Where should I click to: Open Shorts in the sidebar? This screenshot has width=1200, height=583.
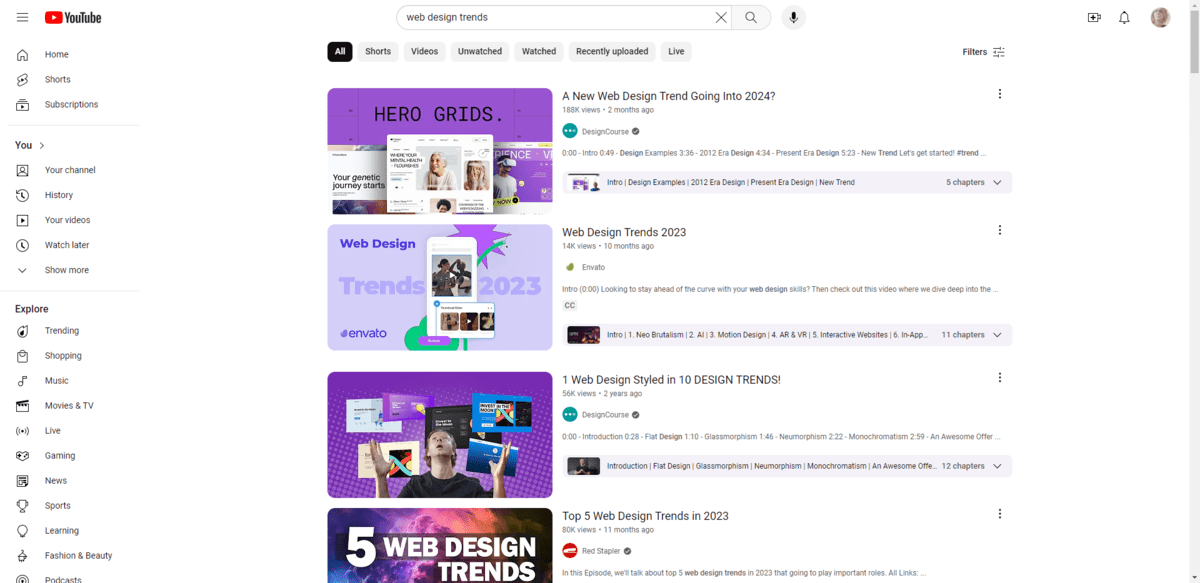[x=57, y=80]
